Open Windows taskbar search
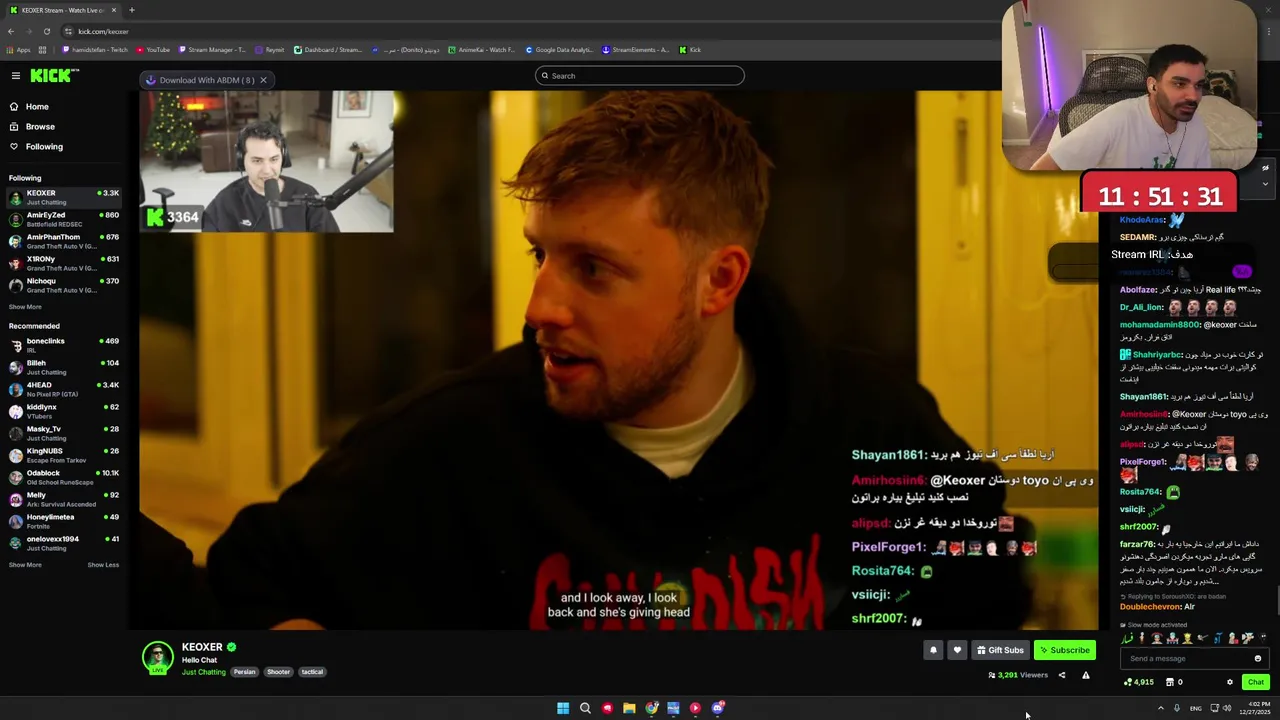 click(585, 708)
